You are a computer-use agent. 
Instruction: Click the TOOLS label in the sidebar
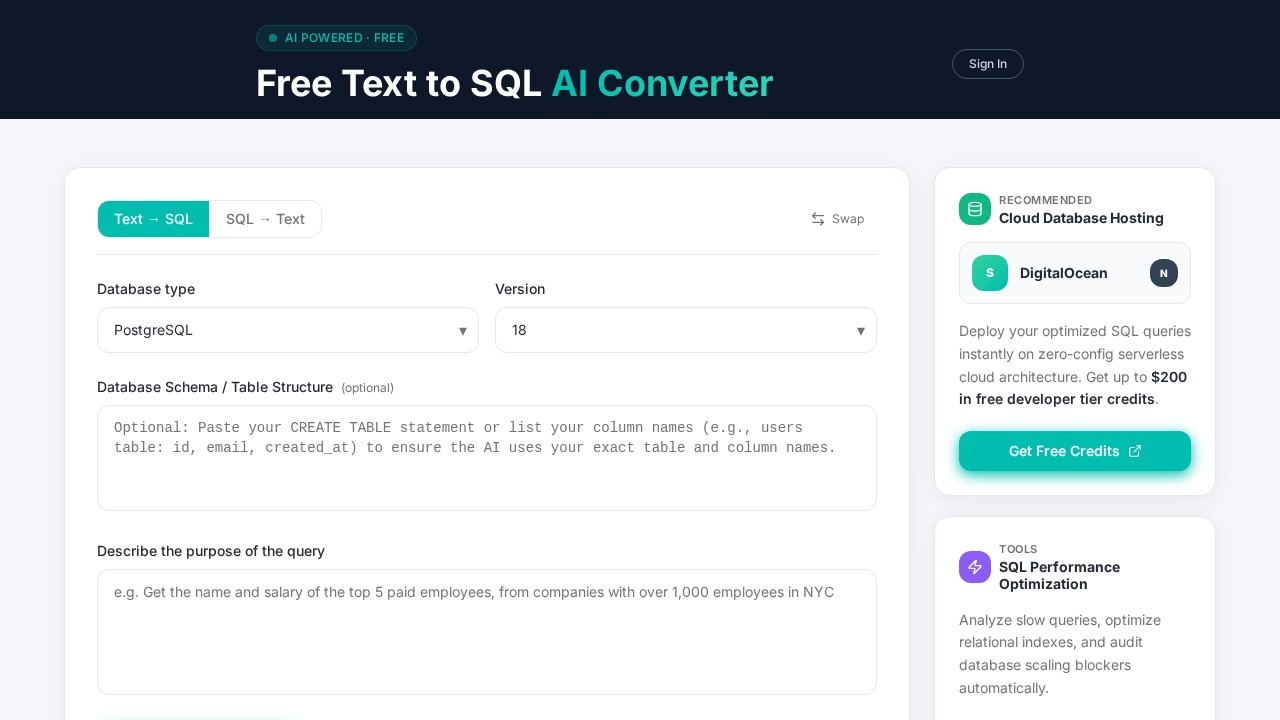pyautogui.click(x=1018, y=549)
